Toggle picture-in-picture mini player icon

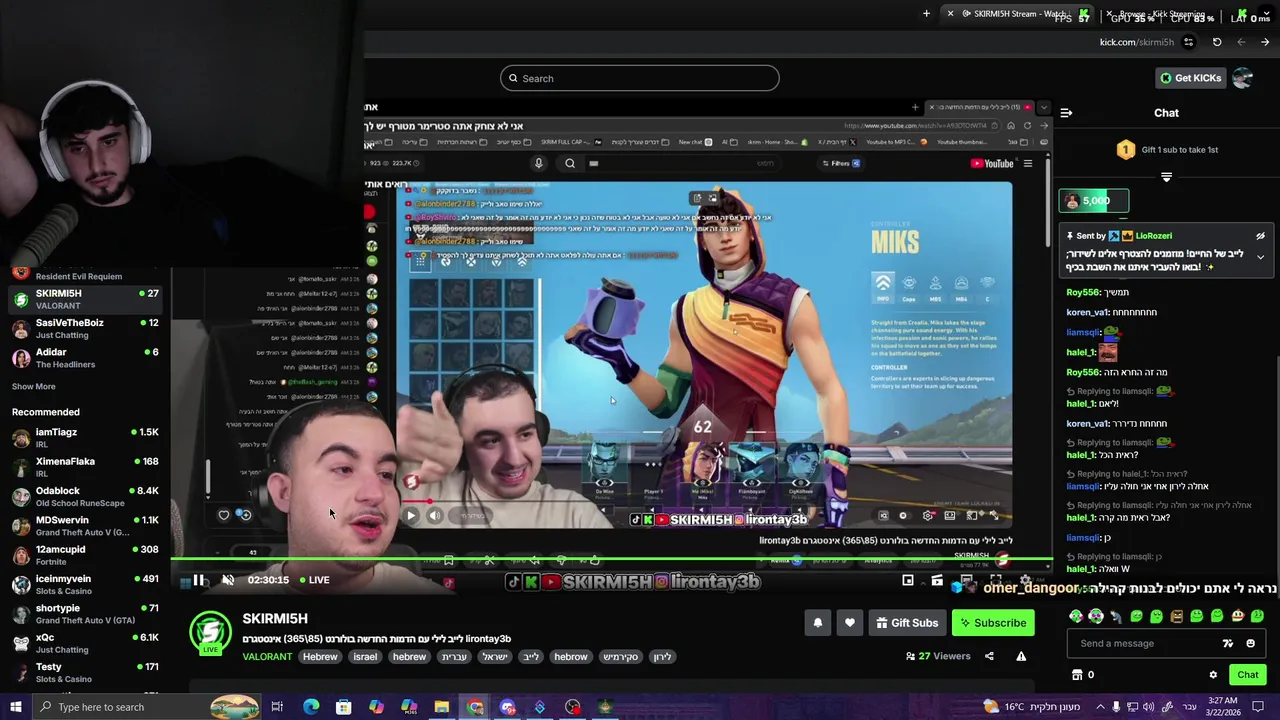(908, 580)
